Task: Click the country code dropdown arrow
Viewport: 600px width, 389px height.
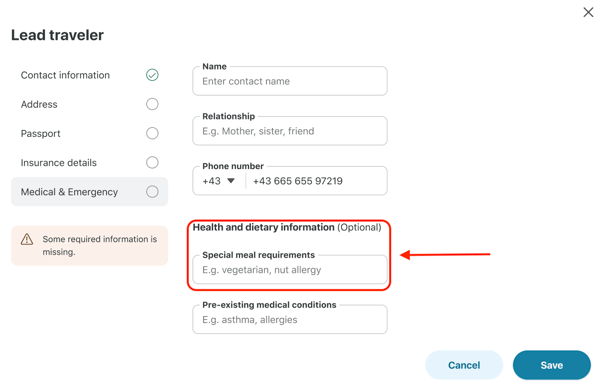Action: [x=231, y=181]
